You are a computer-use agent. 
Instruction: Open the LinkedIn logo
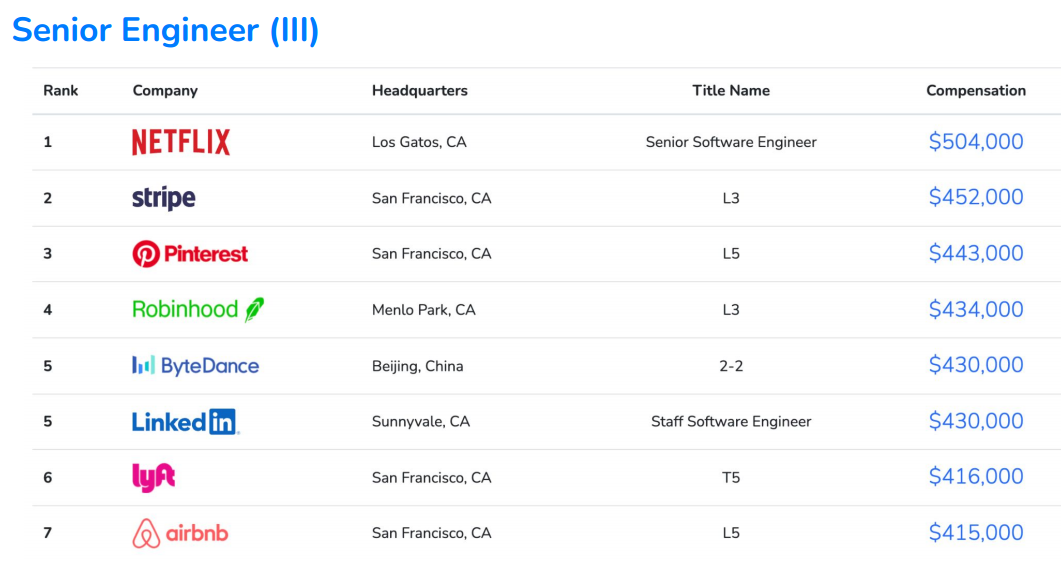(186, 422)
